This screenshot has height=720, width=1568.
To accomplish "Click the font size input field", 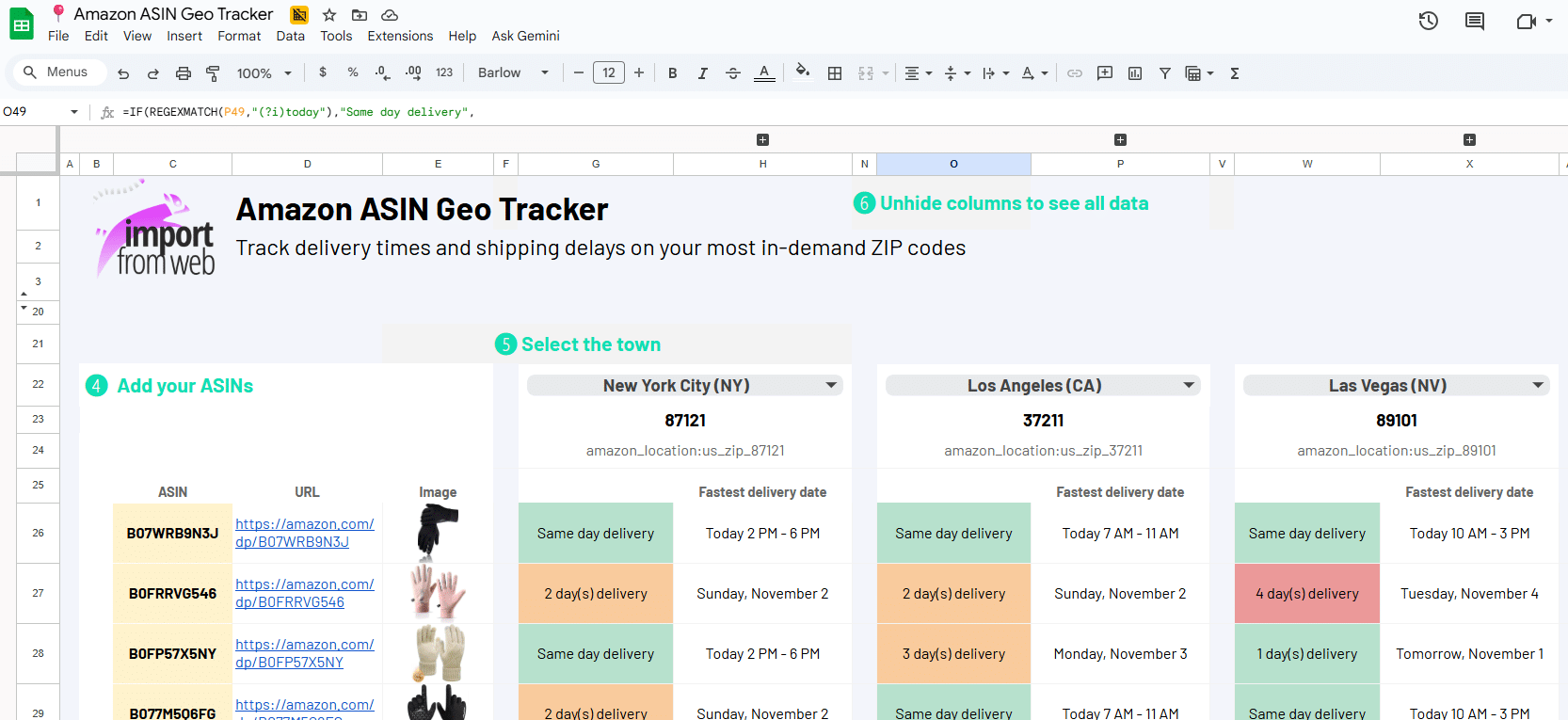I will point(609,73).
